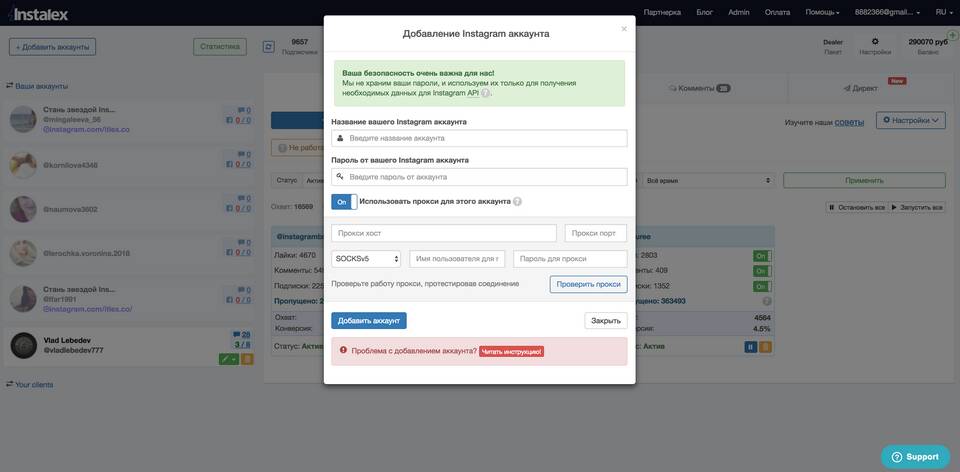Open the Помощь dropdown menu
The width and height of the screenshot is (960, 472).
tap(822, 12)
